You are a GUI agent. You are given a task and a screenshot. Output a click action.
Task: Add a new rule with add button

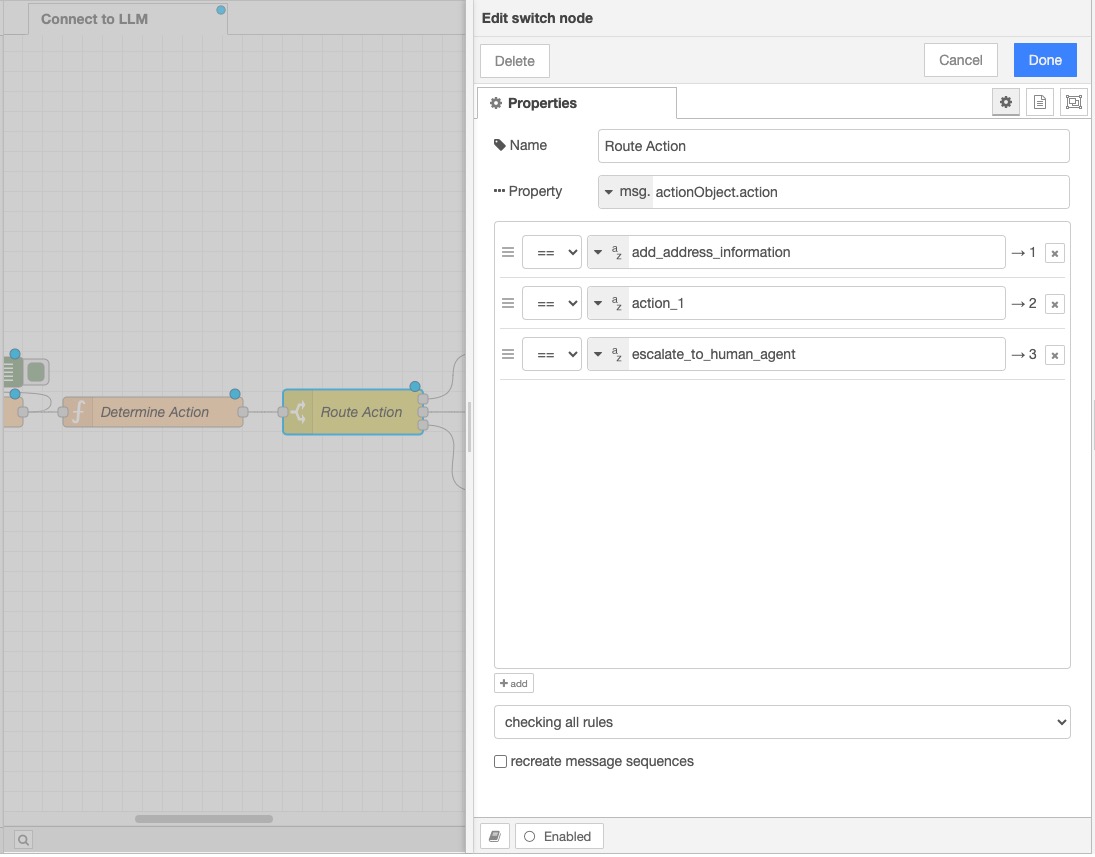514,684
